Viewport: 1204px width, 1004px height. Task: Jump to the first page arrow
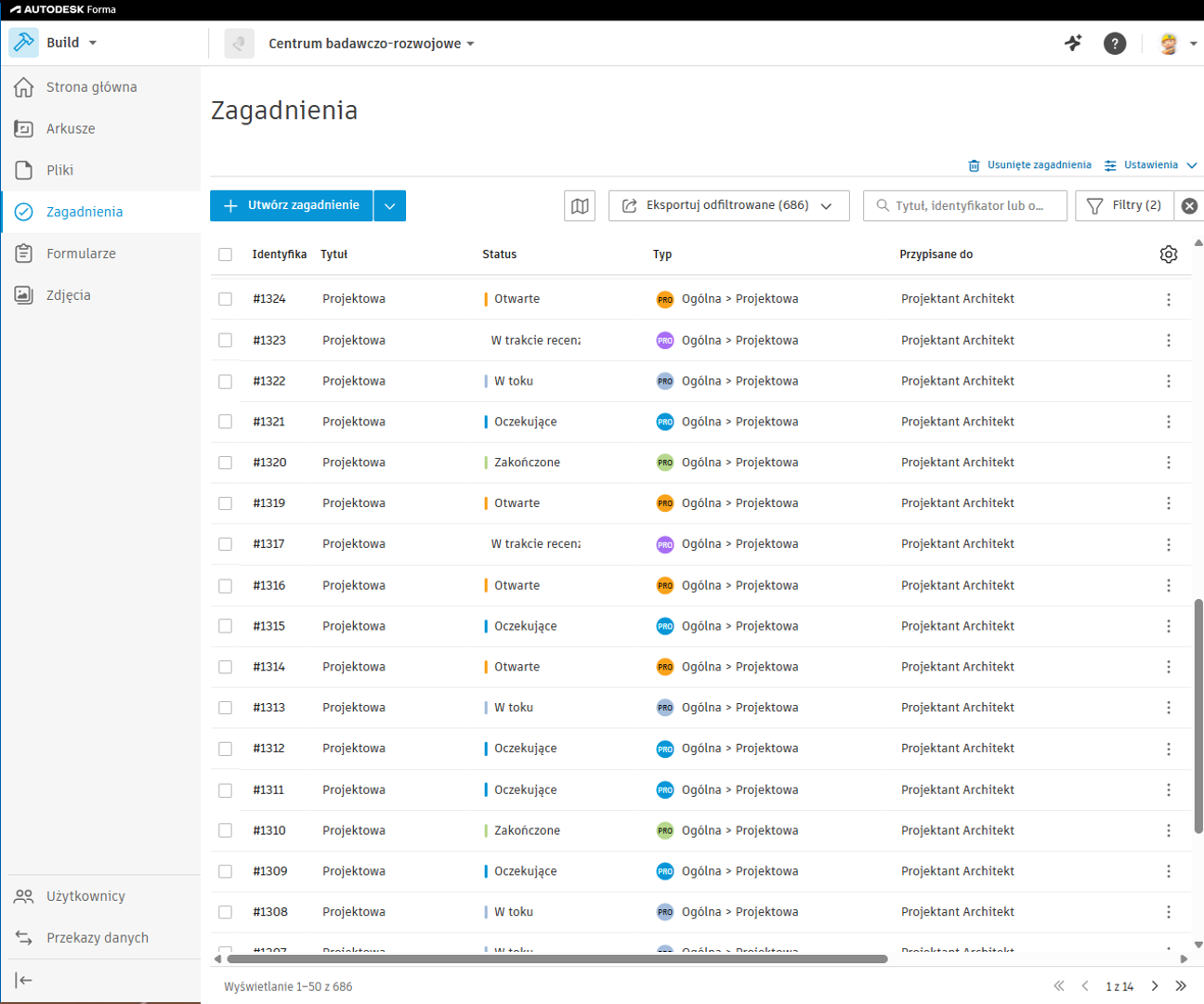point(1059,986)
